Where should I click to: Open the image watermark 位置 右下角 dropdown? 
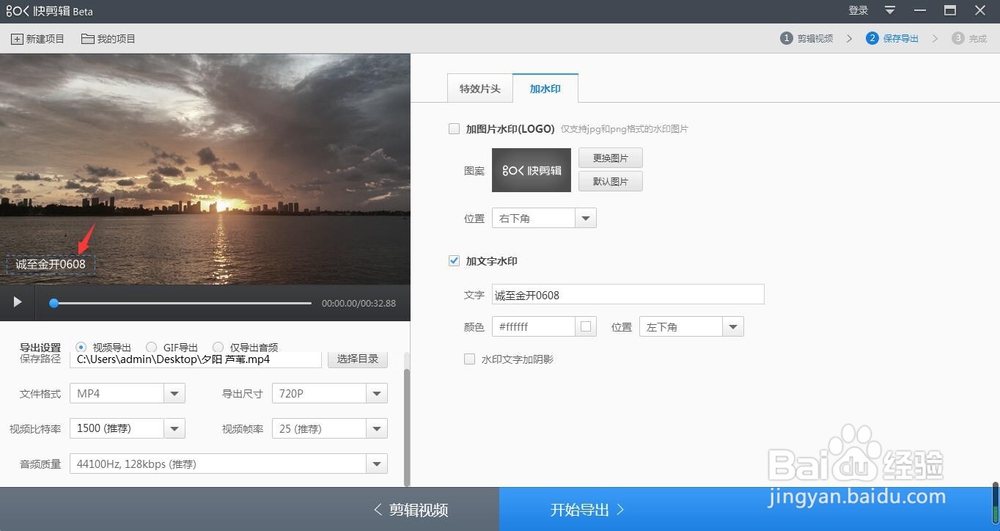[544, 218]
